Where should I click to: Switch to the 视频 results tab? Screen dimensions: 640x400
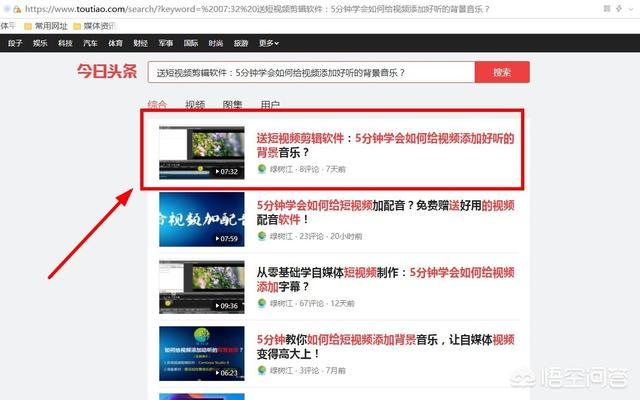coord(195,104)
